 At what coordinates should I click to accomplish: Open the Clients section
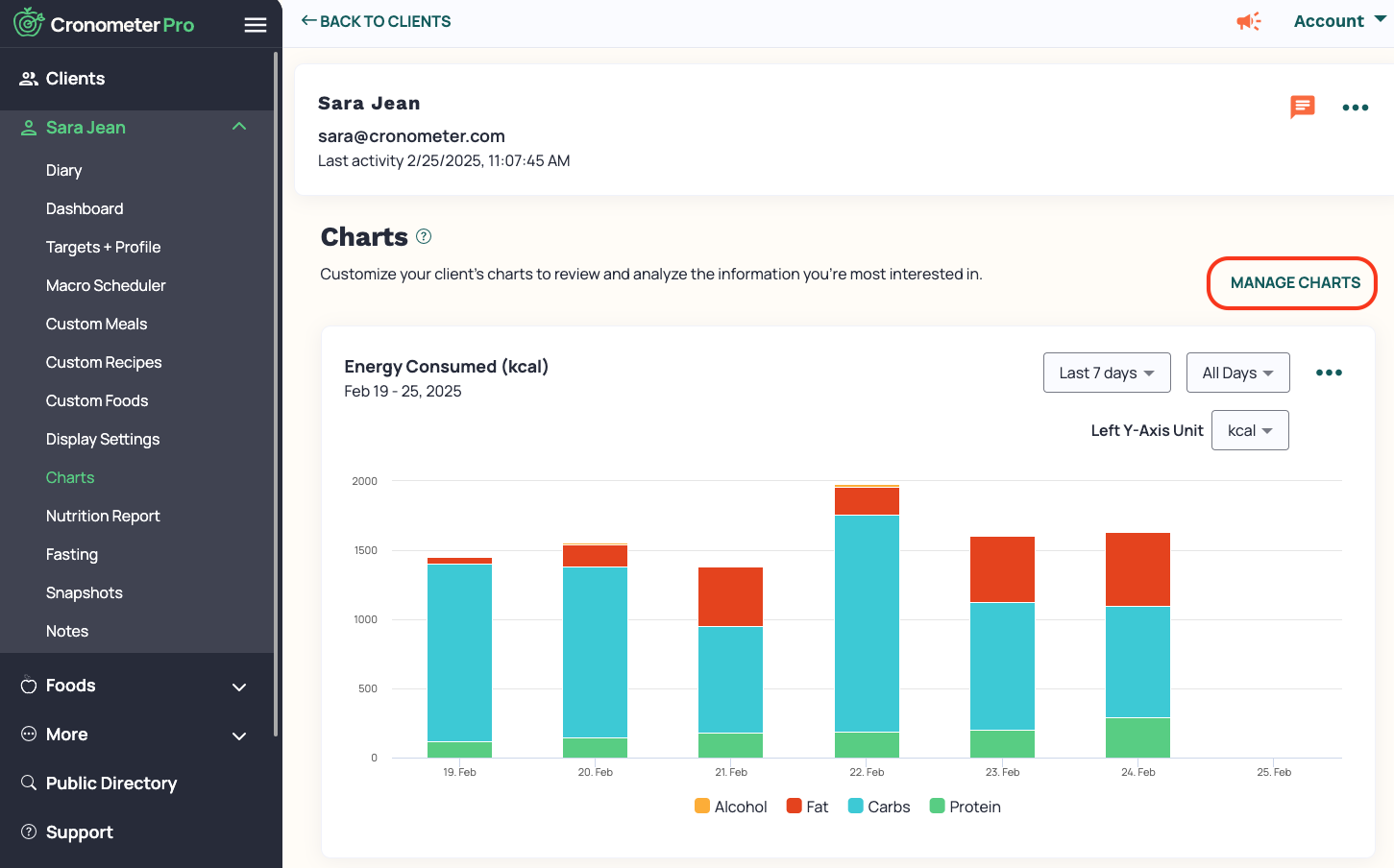(x=75, y=79)
